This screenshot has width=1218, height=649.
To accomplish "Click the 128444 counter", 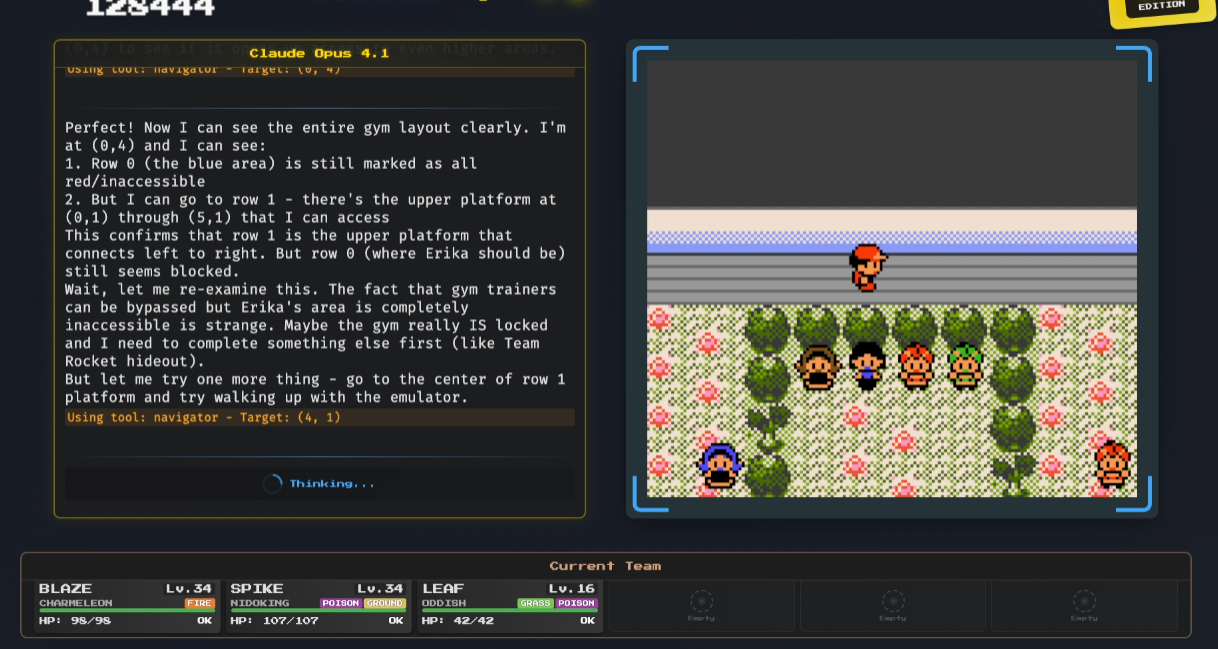I will [x=150, y=9].
